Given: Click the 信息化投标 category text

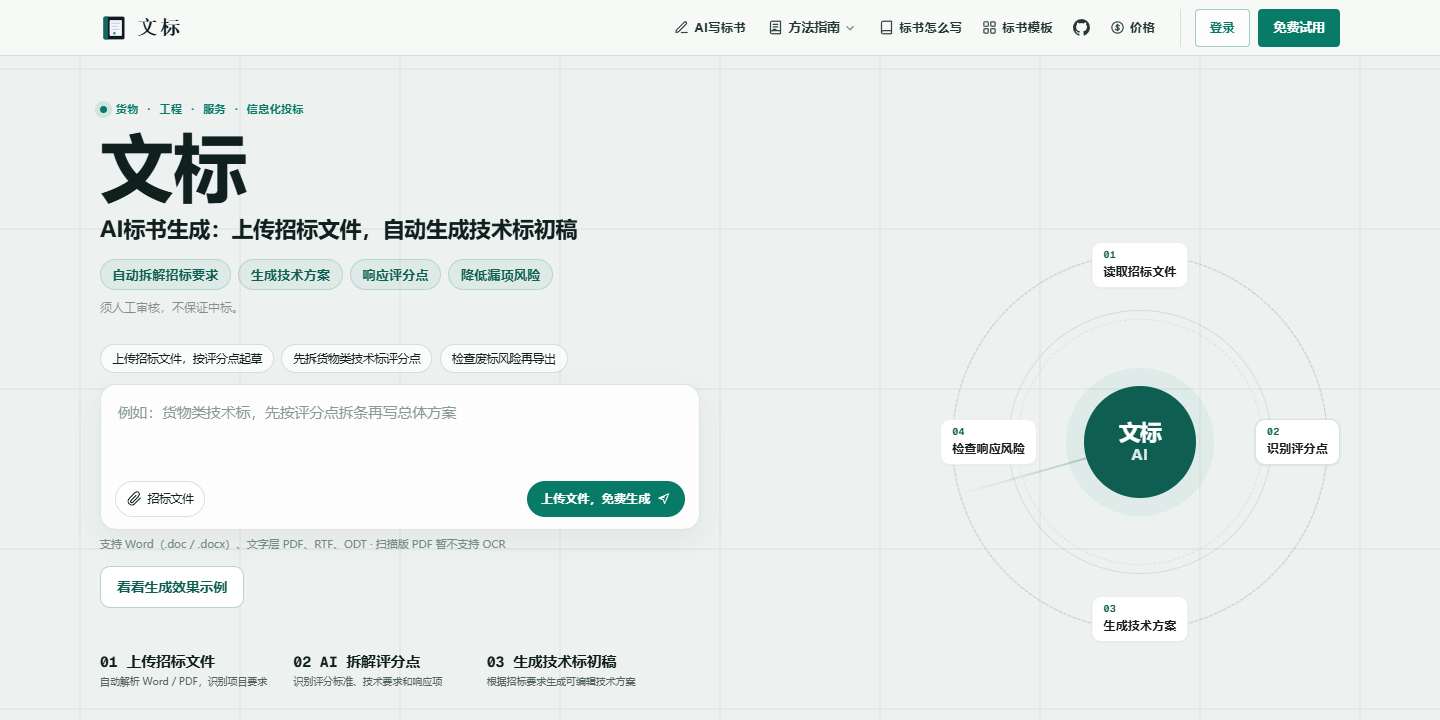Looking at the screenshot, I should 275,109.
